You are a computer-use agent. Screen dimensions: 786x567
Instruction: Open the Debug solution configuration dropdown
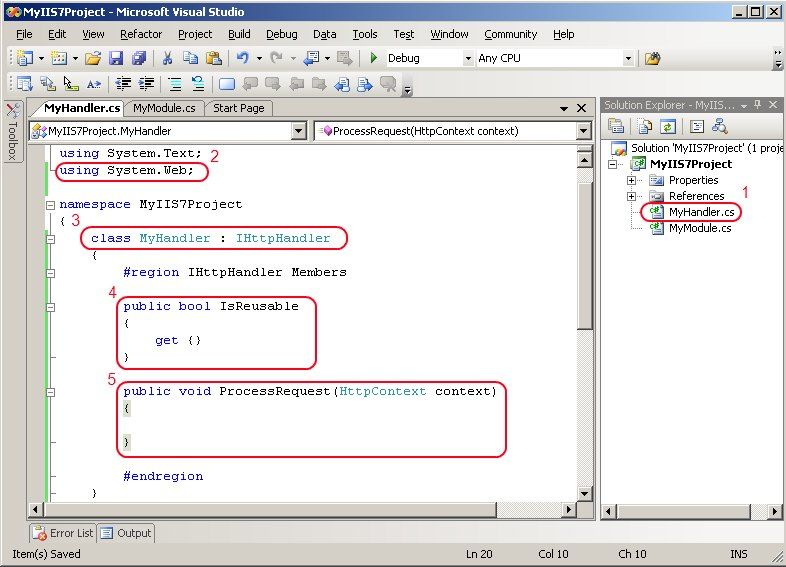pyautogui.click(x=468, y=59)
